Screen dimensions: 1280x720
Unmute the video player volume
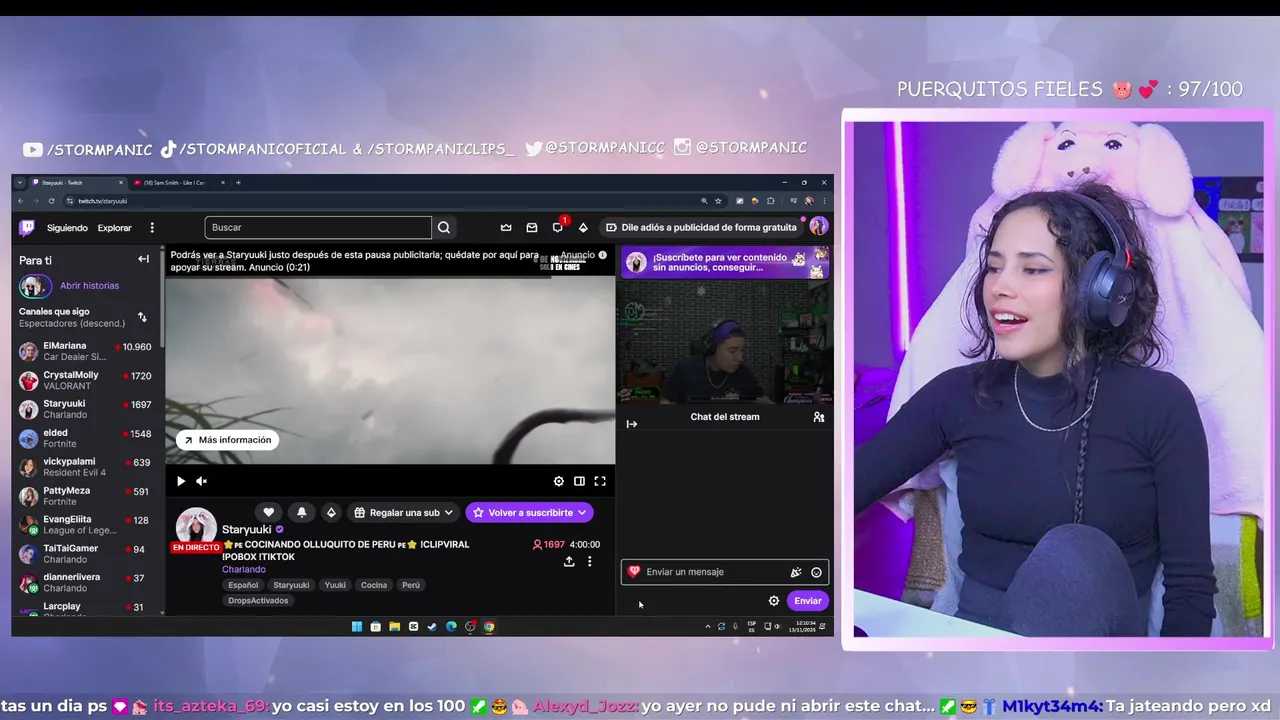pyautogui.click(x=201, y=481)
